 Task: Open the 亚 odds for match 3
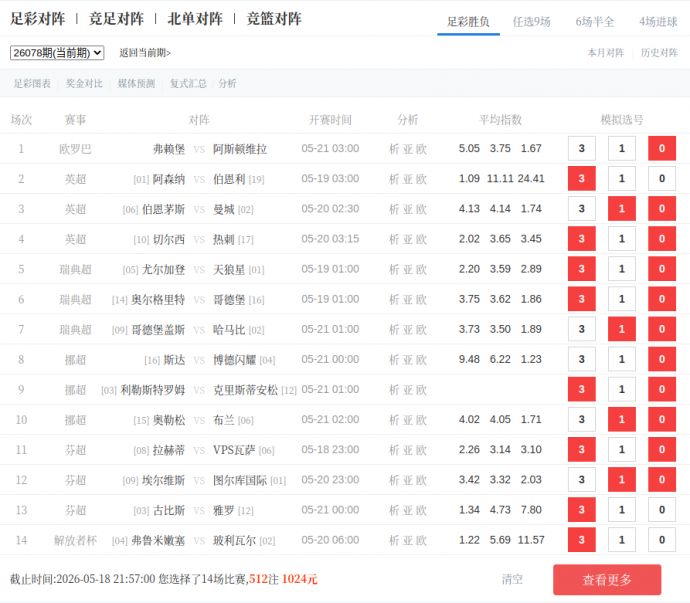[408, 209]
